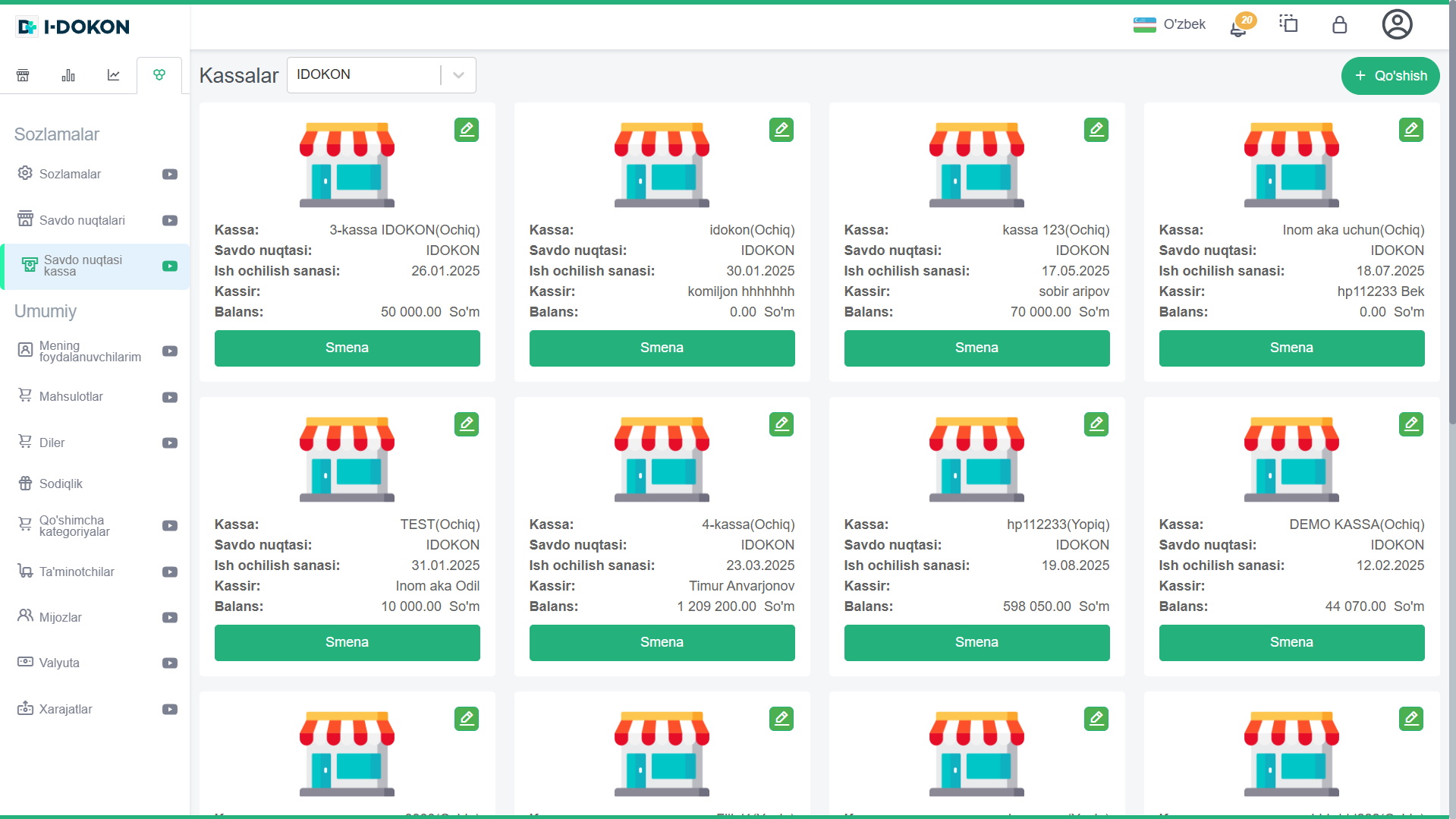Image resolution: width=1456 pixels, height=819 pixels.
Task: Click the store icon sidebar tab
Action: 23,75
